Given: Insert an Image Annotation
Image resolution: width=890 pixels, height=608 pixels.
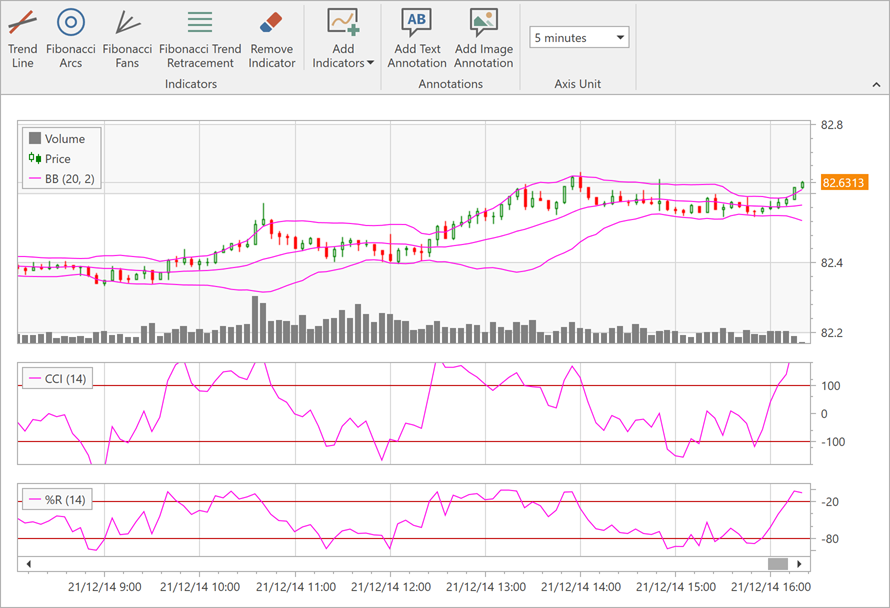Looking at the screenshot, I should click(x=484, y=39).
